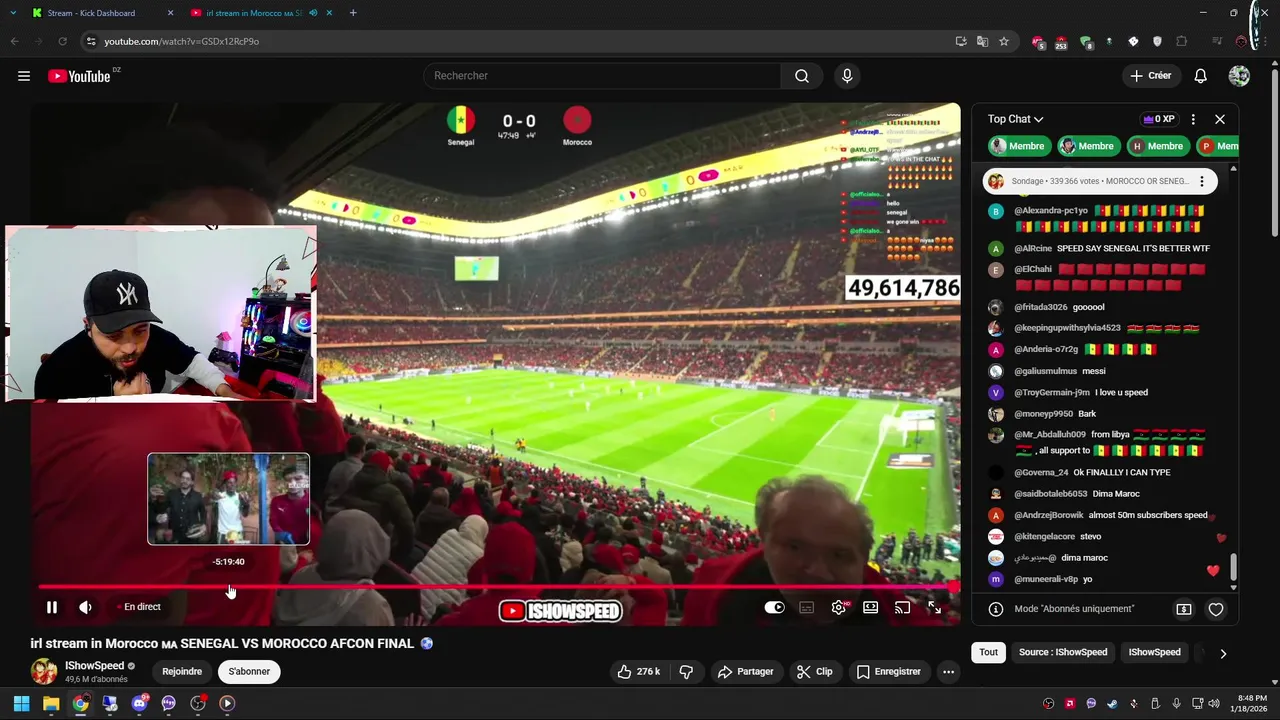Click the timeline preview thumbnail

229,499
